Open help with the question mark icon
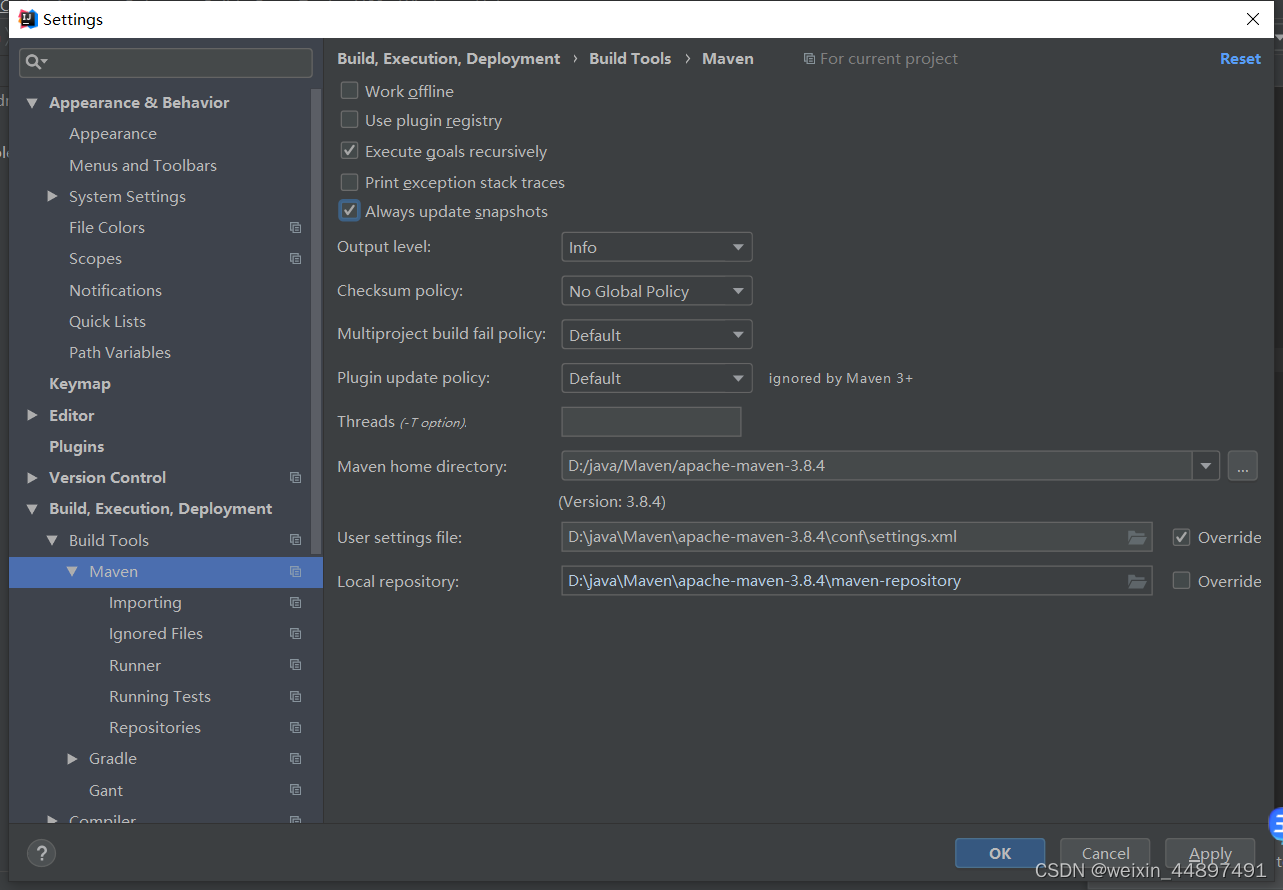Screen dimensions: 1283x890 (x=41, y=853)
